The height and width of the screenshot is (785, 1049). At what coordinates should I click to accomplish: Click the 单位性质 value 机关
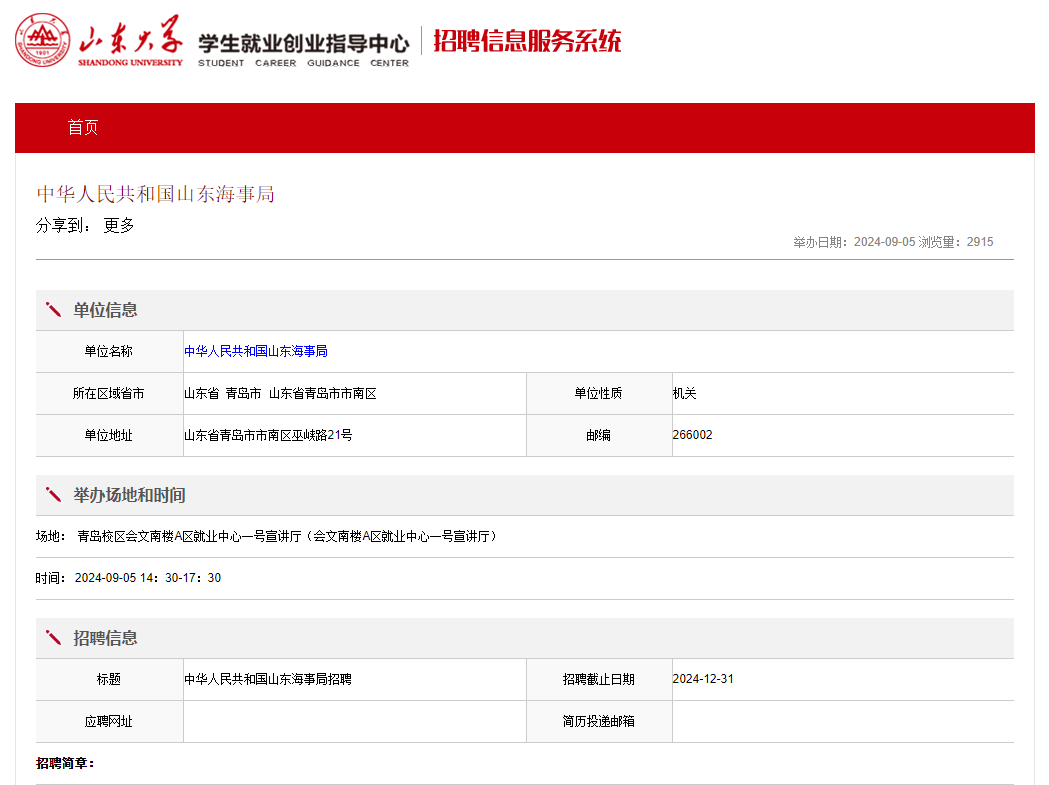(x=684, y=393)
